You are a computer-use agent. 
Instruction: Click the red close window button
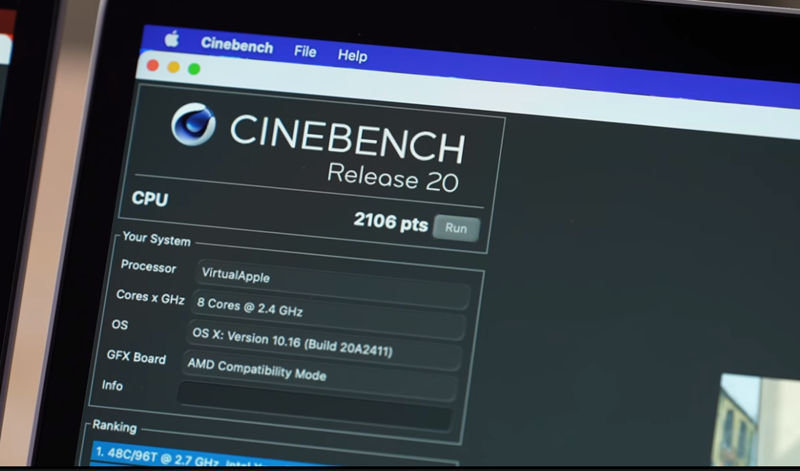coord(153,65)
